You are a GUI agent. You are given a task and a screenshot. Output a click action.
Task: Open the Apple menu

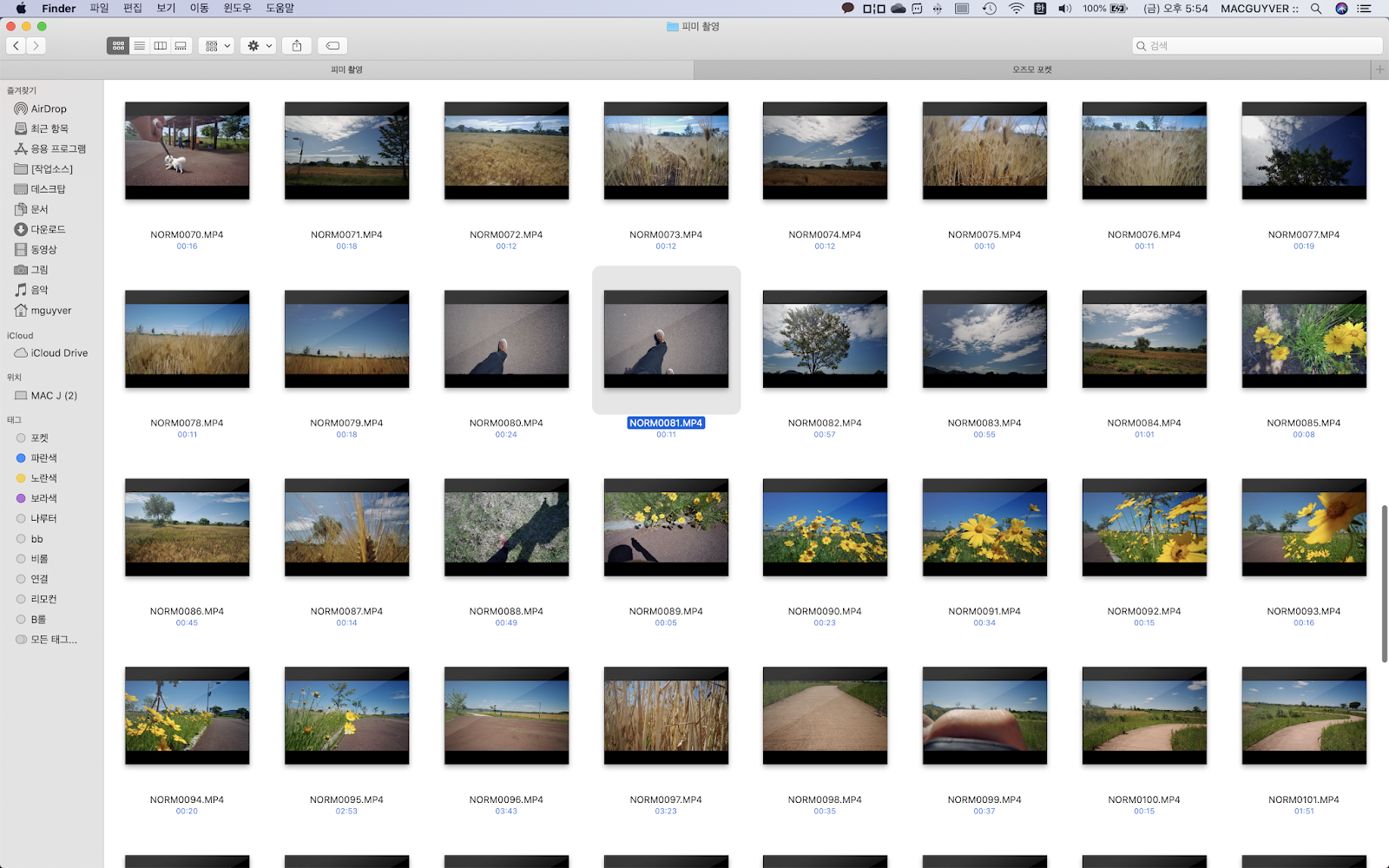(21, 9)
